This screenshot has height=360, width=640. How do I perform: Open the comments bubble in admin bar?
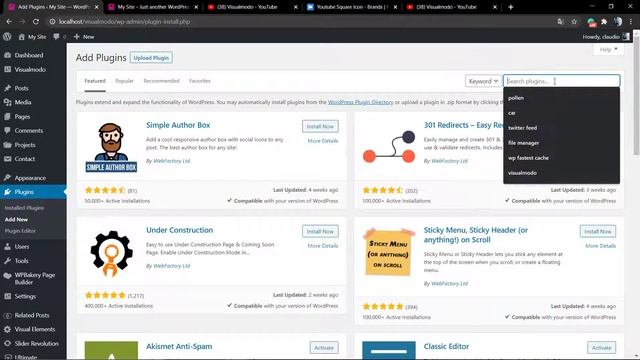(59, 37)
